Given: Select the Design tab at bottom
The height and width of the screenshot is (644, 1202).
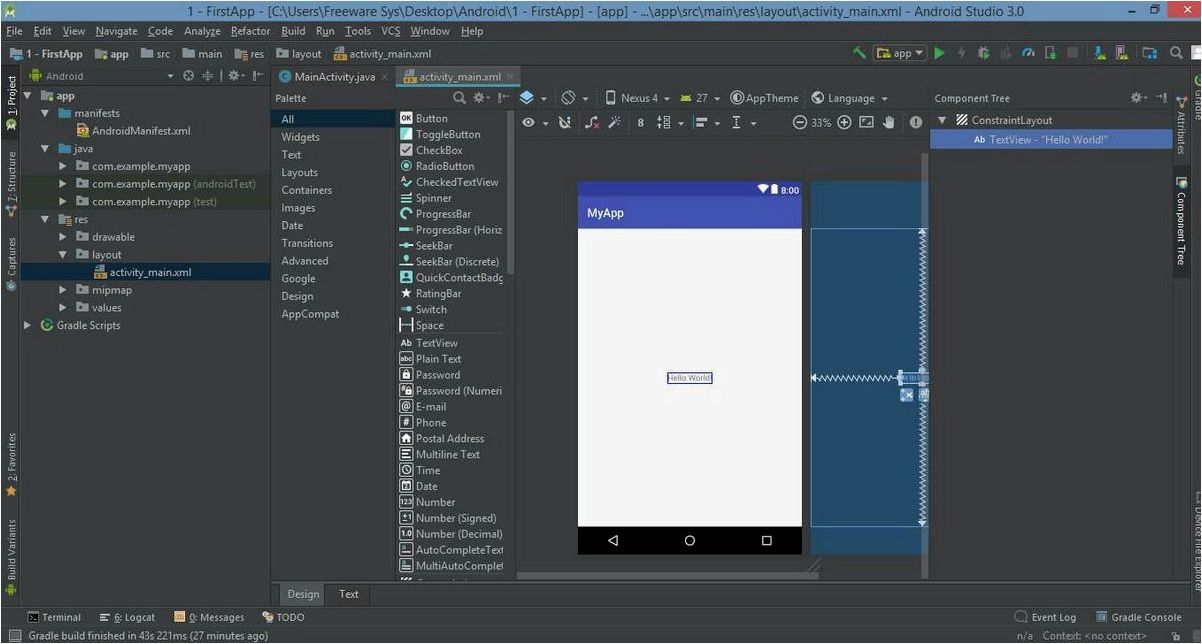Looking at the screenshot, I should coord(303,594).
